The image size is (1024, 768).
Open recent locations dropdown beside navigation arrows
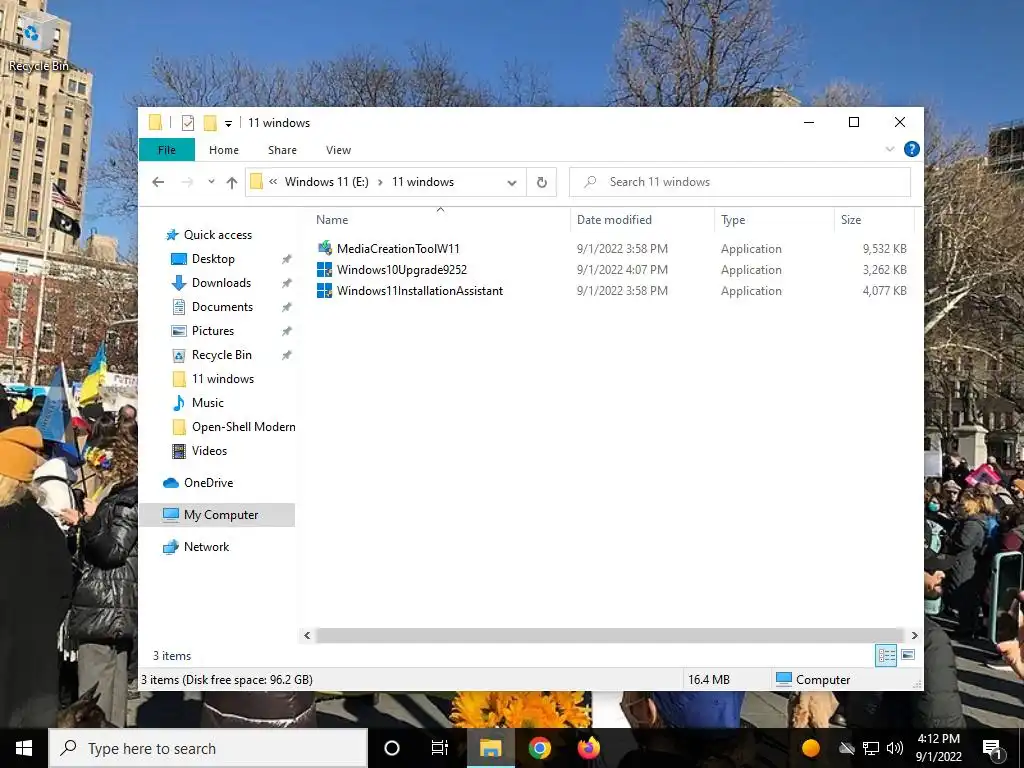click(211, 182)
